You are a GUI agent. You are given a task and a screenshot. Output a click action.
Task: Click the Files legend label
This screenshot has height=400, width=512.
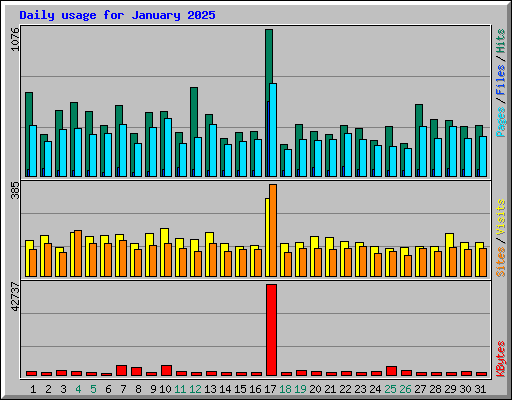click(501, 79)
